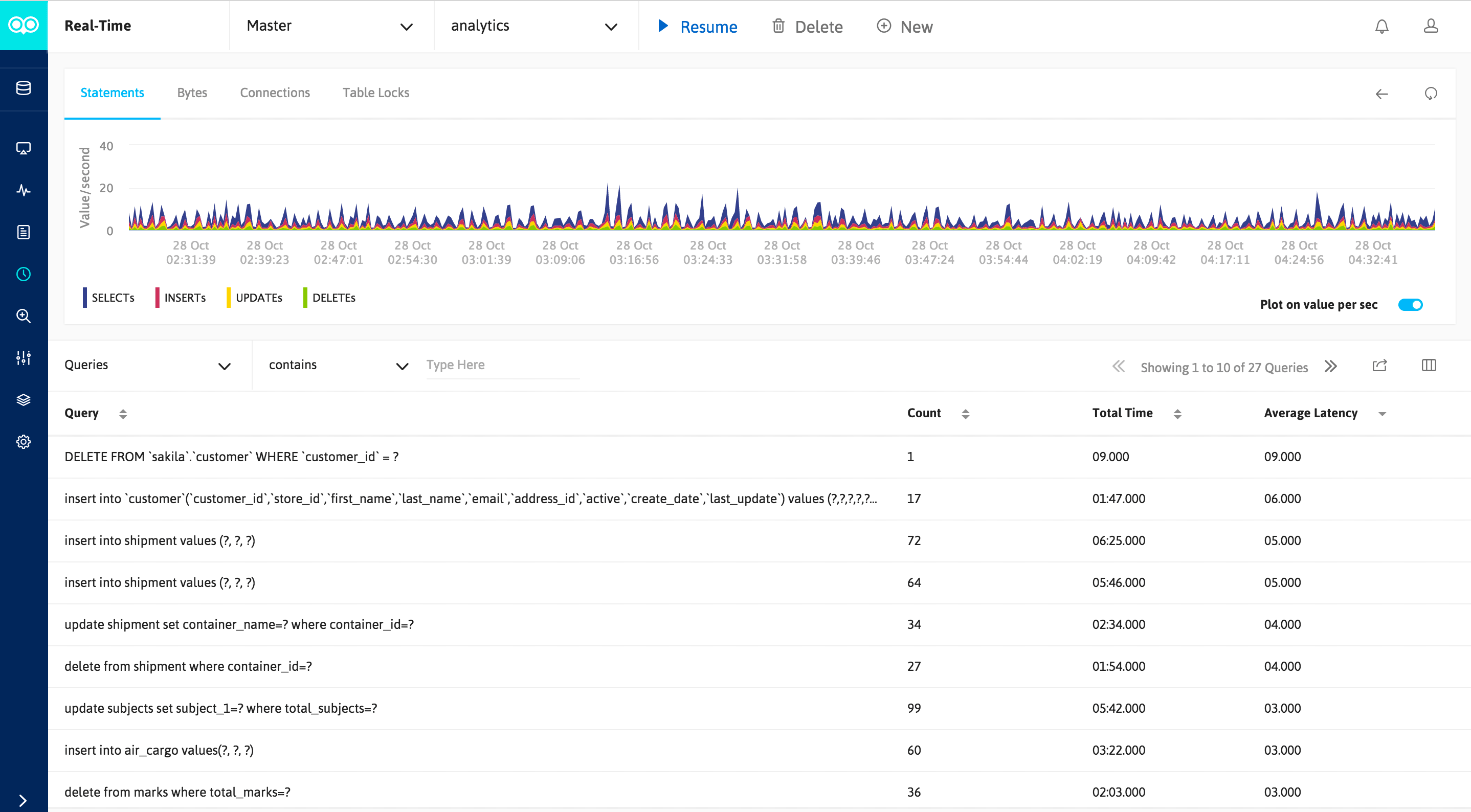Image resolution: width=1471 pixels, height=812 pixels.
Task: Click the Resume button
Action: (x=697, y=27)
